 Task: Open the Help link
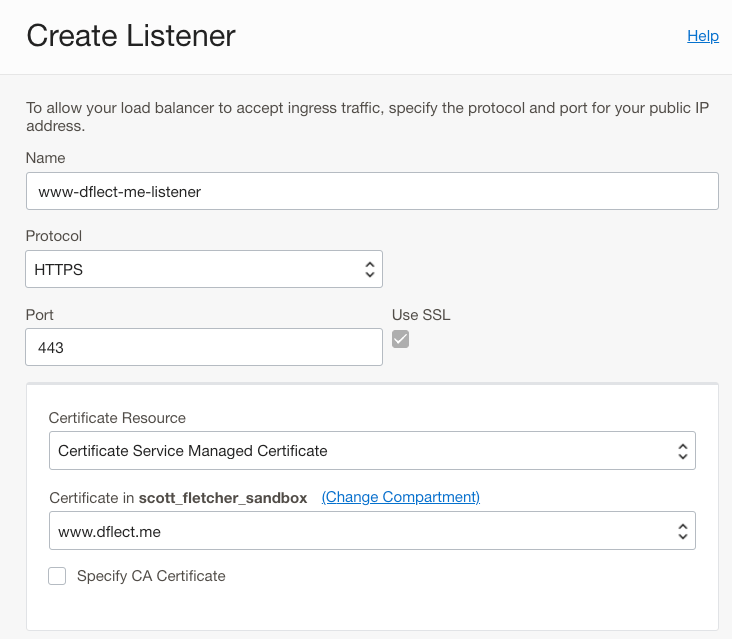(702, 36)
